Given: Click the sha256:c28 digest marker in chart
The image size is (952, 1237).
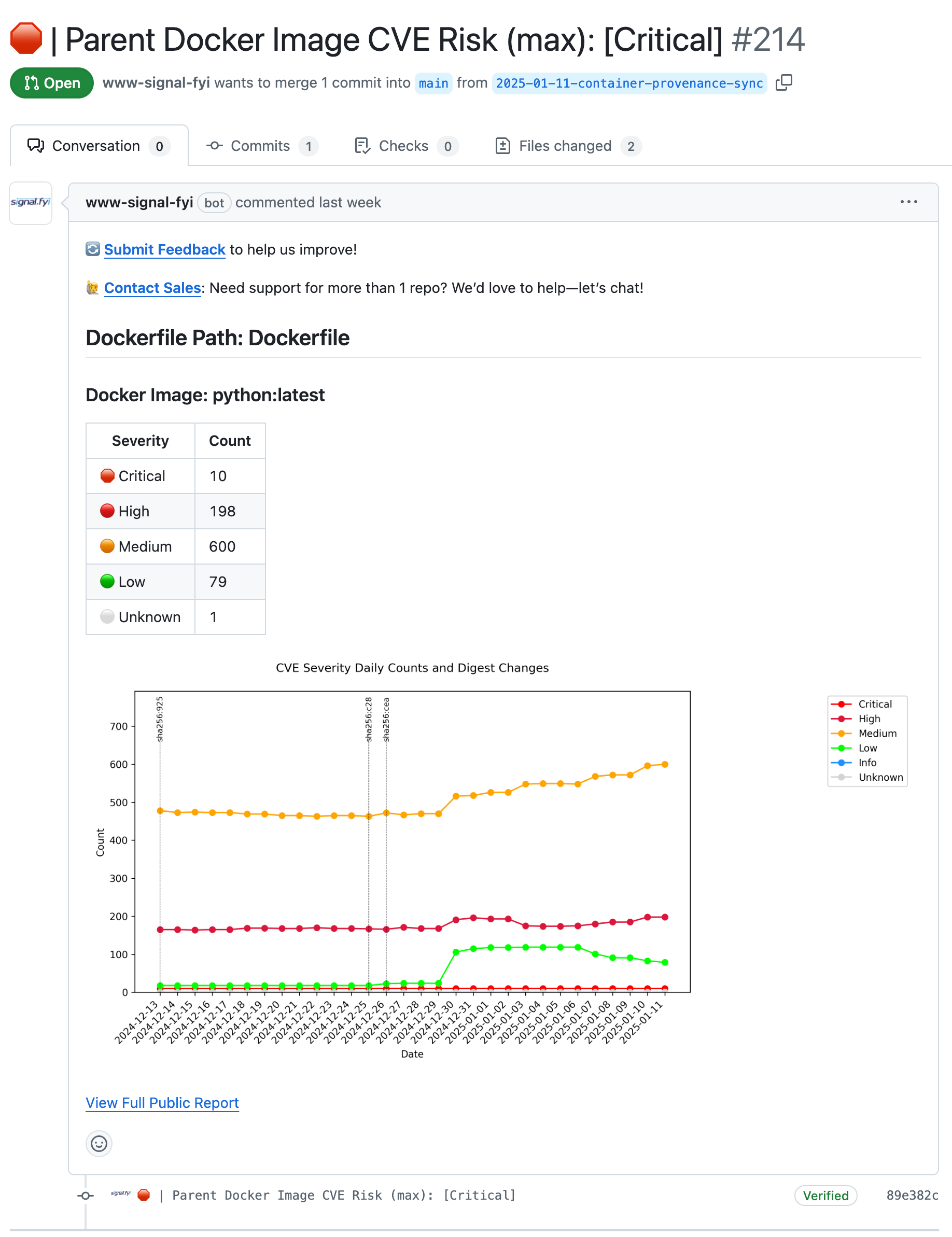Looking at the screenshot, I should point(369,719).
